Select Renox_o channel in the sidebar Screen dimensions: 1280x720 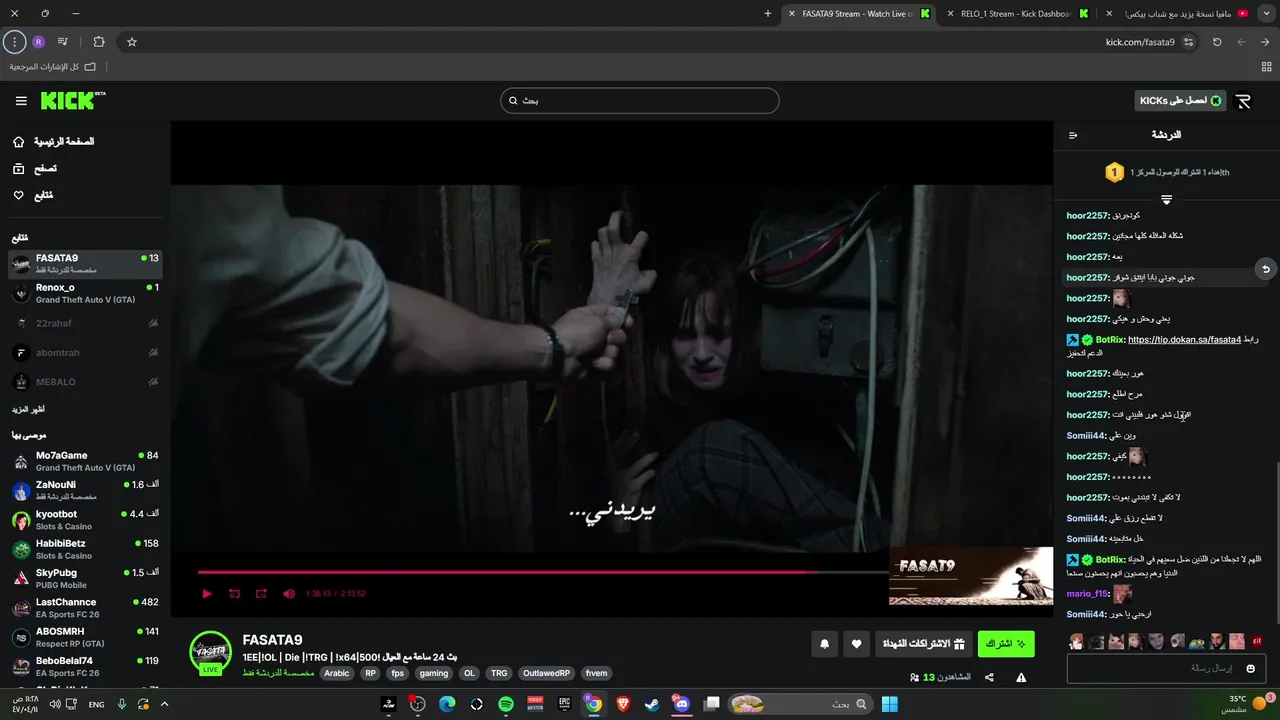pyautogui.click(x=85, y=293)
